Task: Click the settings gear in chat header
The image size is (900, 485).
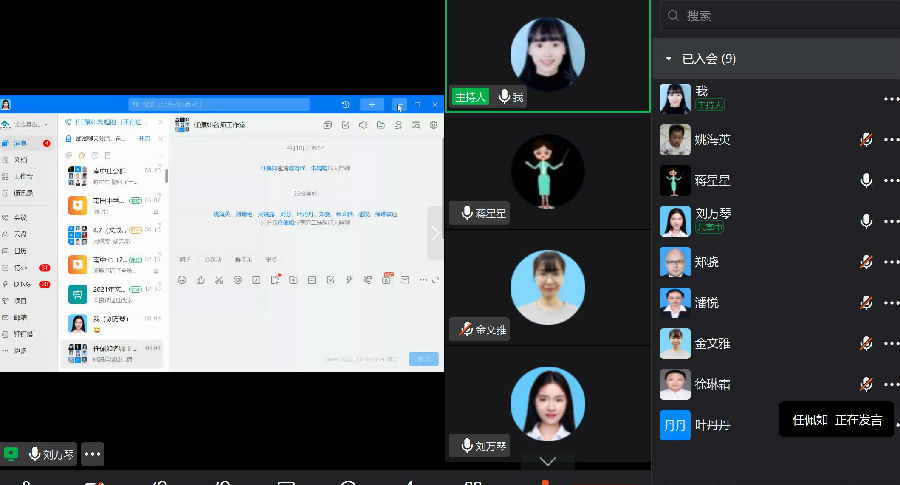Action: tap(433, 125)
